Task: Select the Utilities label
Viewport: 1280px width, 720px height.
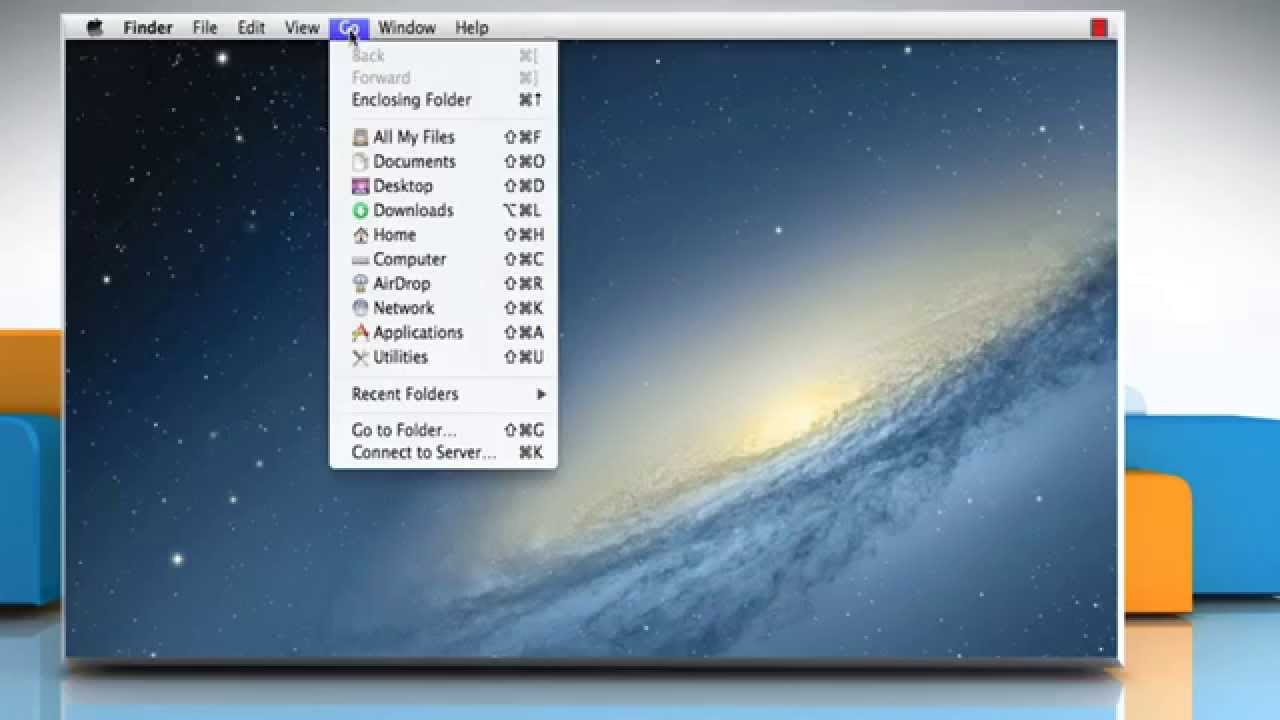Action: (400, 357)
